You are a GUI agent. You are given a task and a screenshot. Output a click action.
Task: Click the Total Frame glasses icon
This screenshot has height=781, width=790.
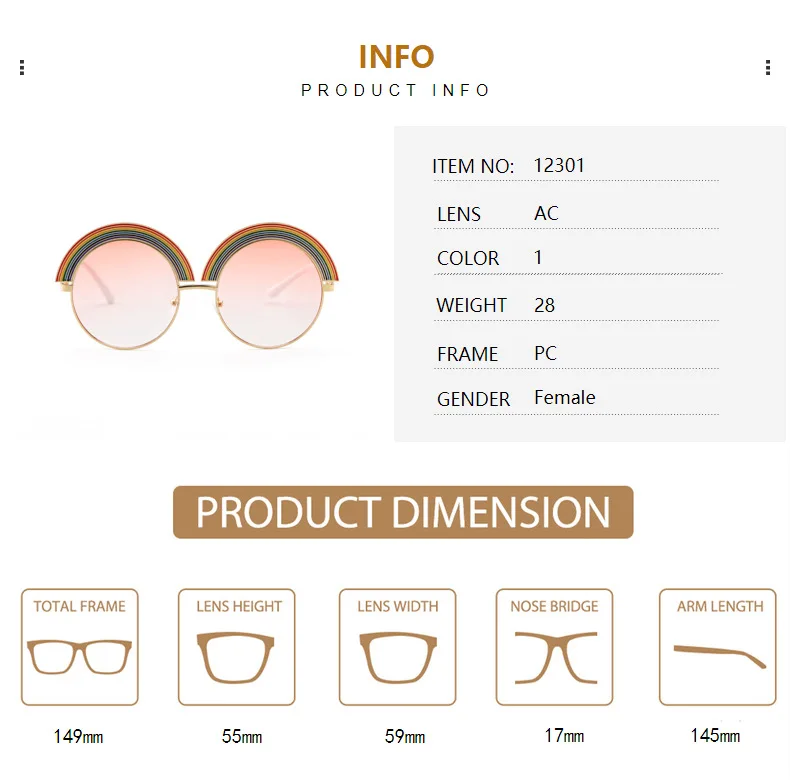point(80,657)
